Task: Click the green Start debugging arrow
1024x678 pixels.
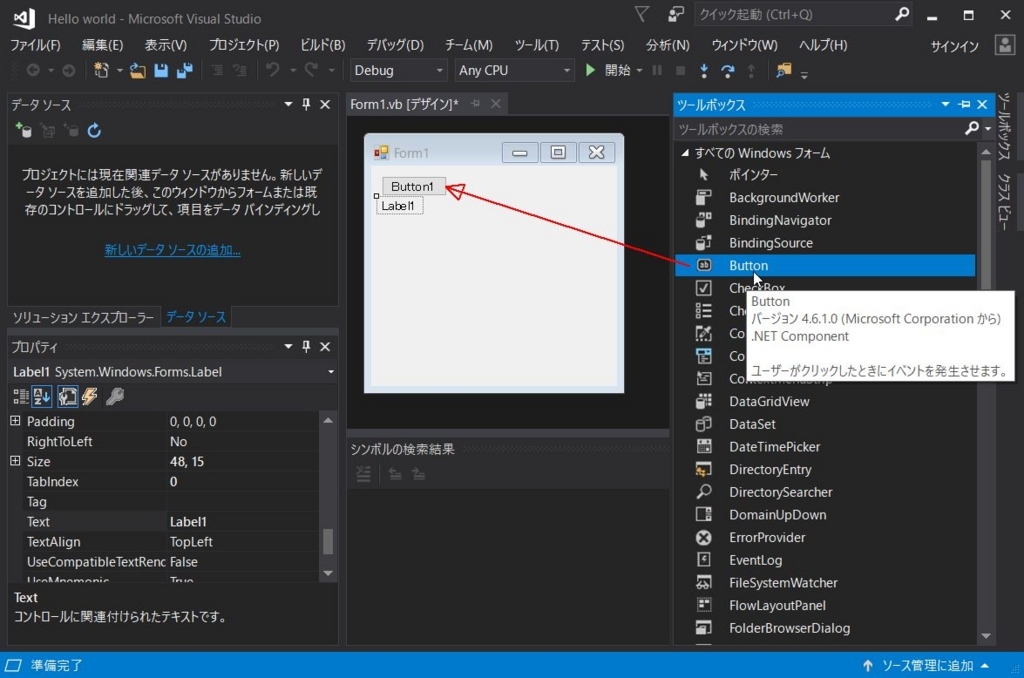Action: [x=590, y=70]
